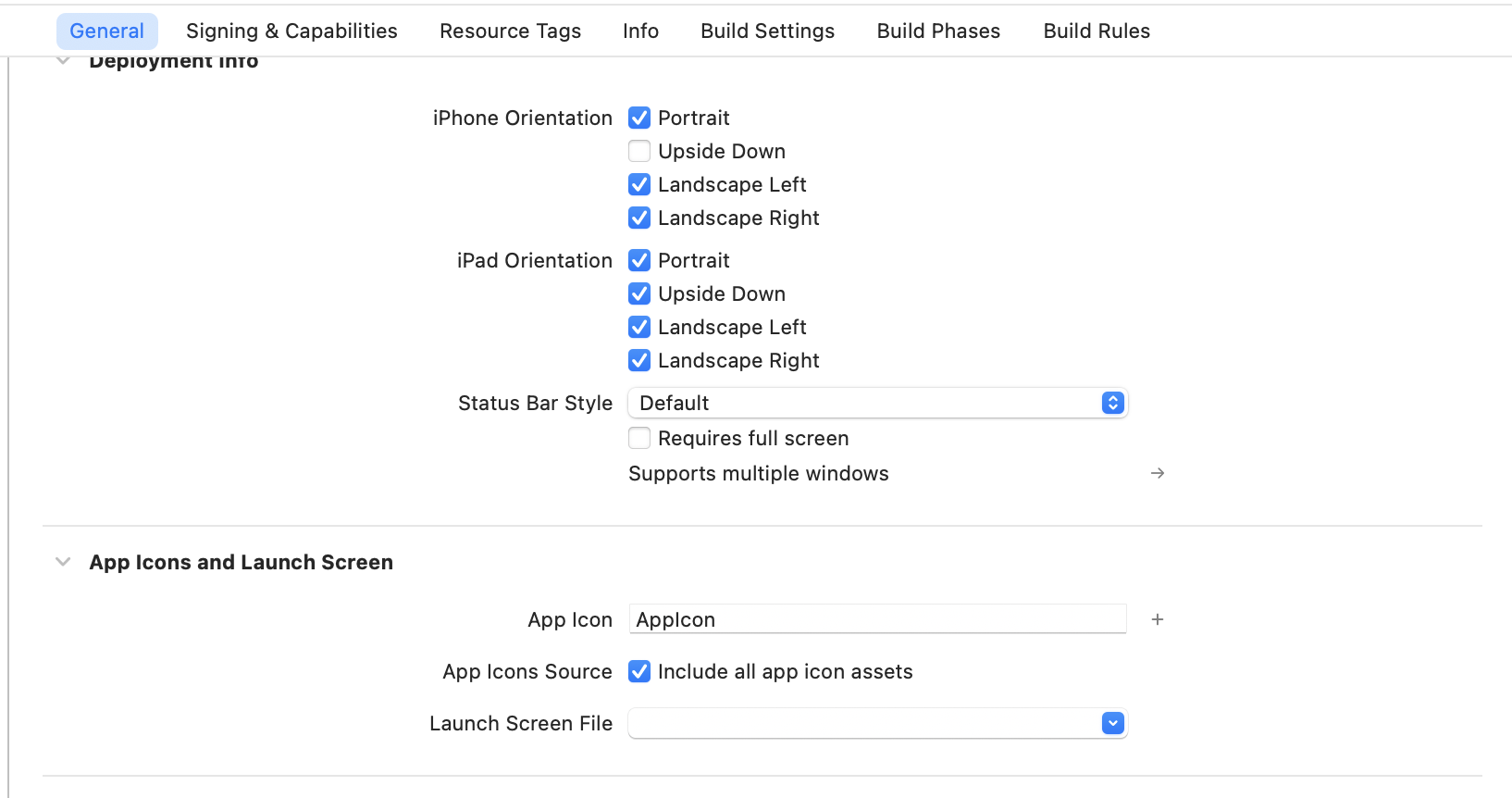Uncheck iPhone Portrait orientation
The image size is (1512, 798).
[x=639, y=118]
